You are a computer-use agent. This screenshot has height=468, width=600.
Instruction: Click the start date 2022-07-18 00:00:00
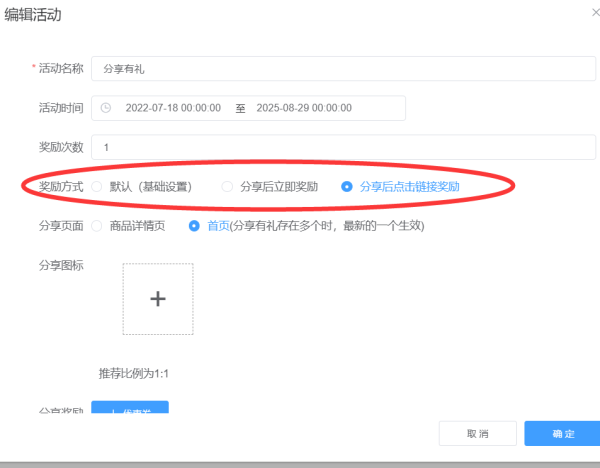coord(173,108)
